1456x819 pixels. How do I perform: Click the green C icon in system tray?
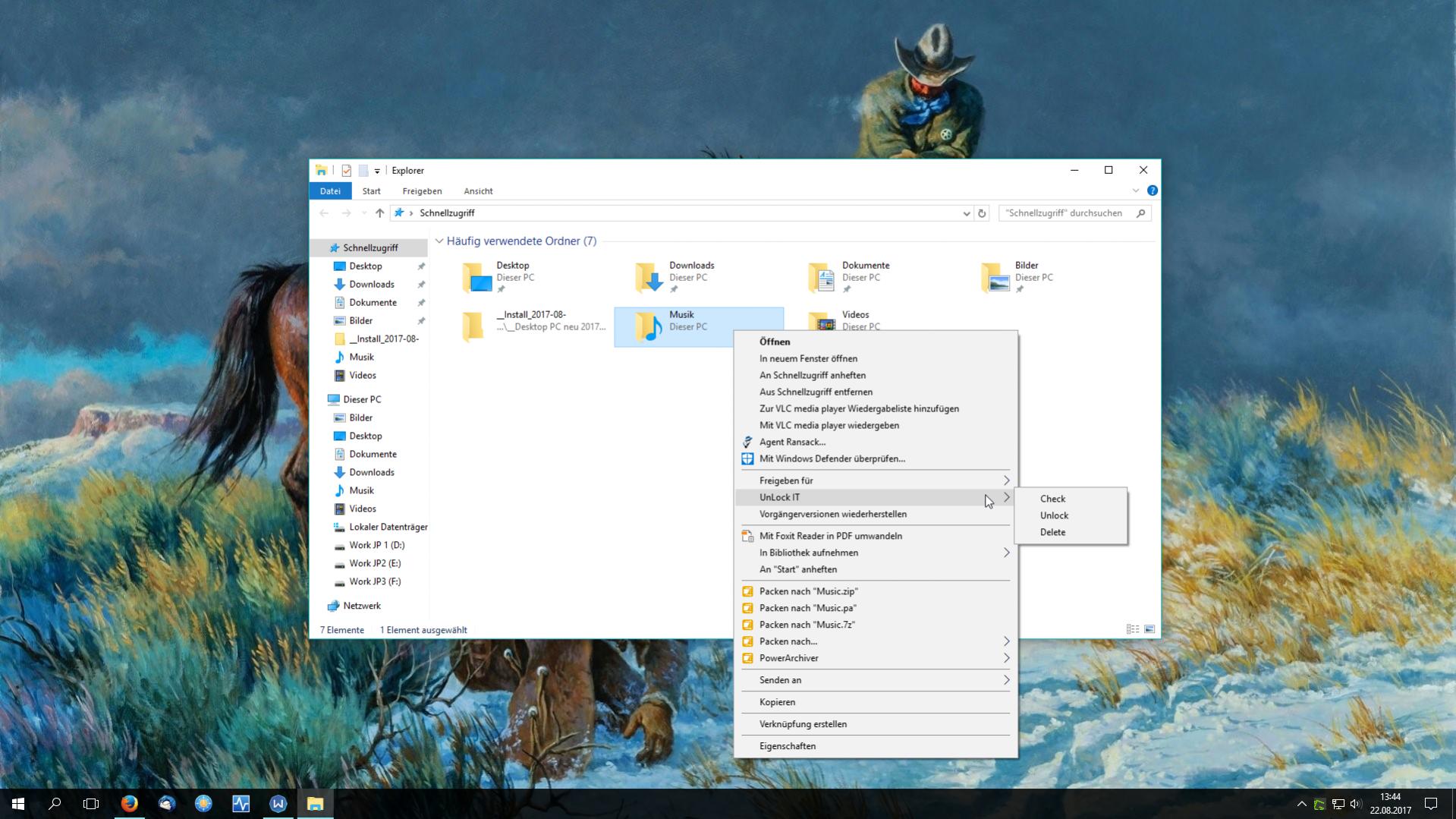[1319, 804]
